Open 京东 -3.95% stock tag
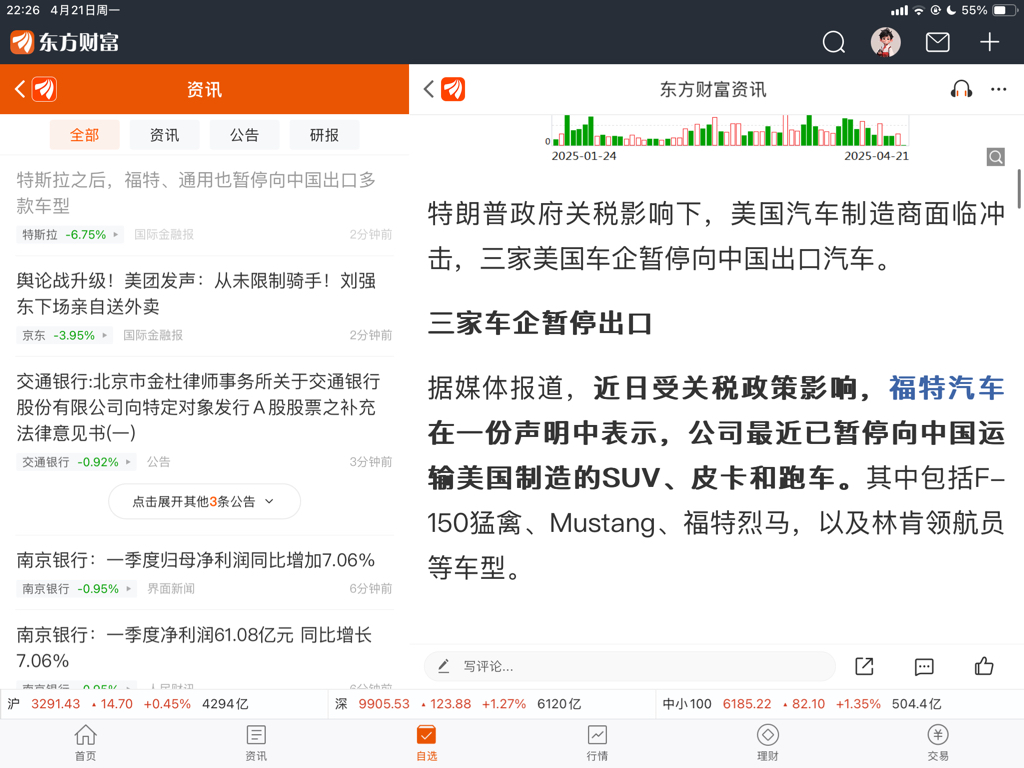 pos(64,335)
